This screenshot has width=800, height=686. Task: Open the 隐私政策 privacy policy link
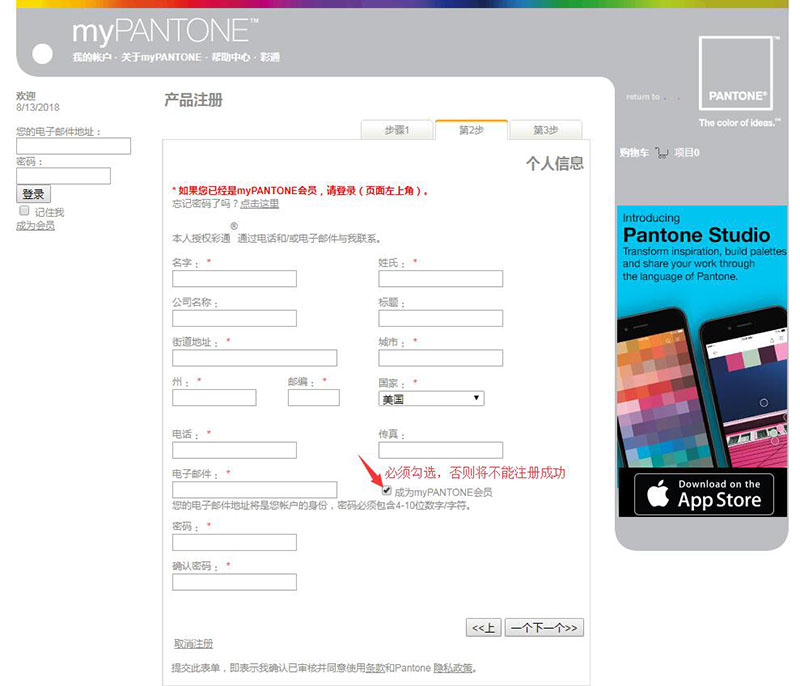[453, 668]
